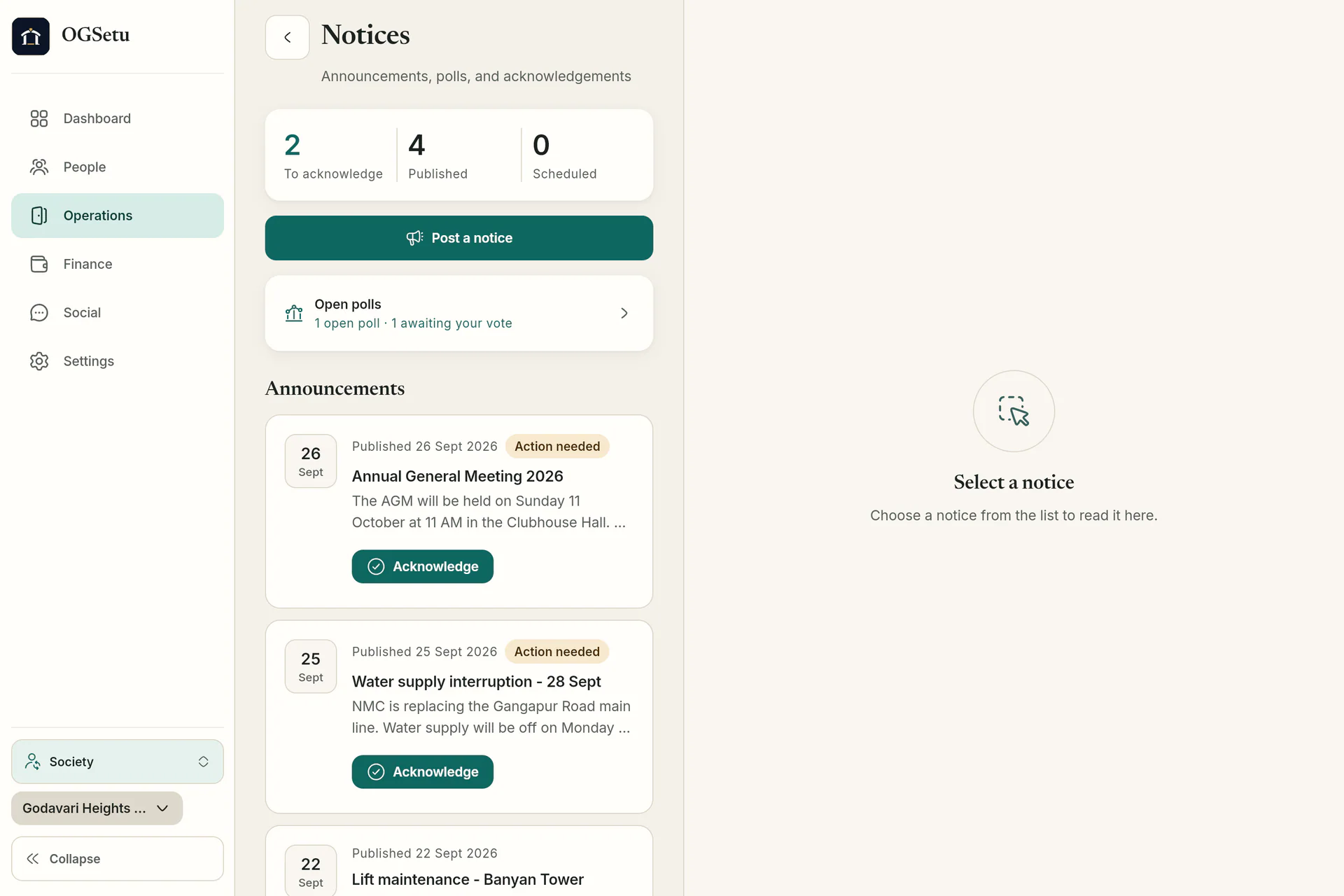Image resolution: width=1344 pixels, height=896 pixels.
Task: Click the Operations door icon
Action: pyautogui.click(x=39, y=216)
